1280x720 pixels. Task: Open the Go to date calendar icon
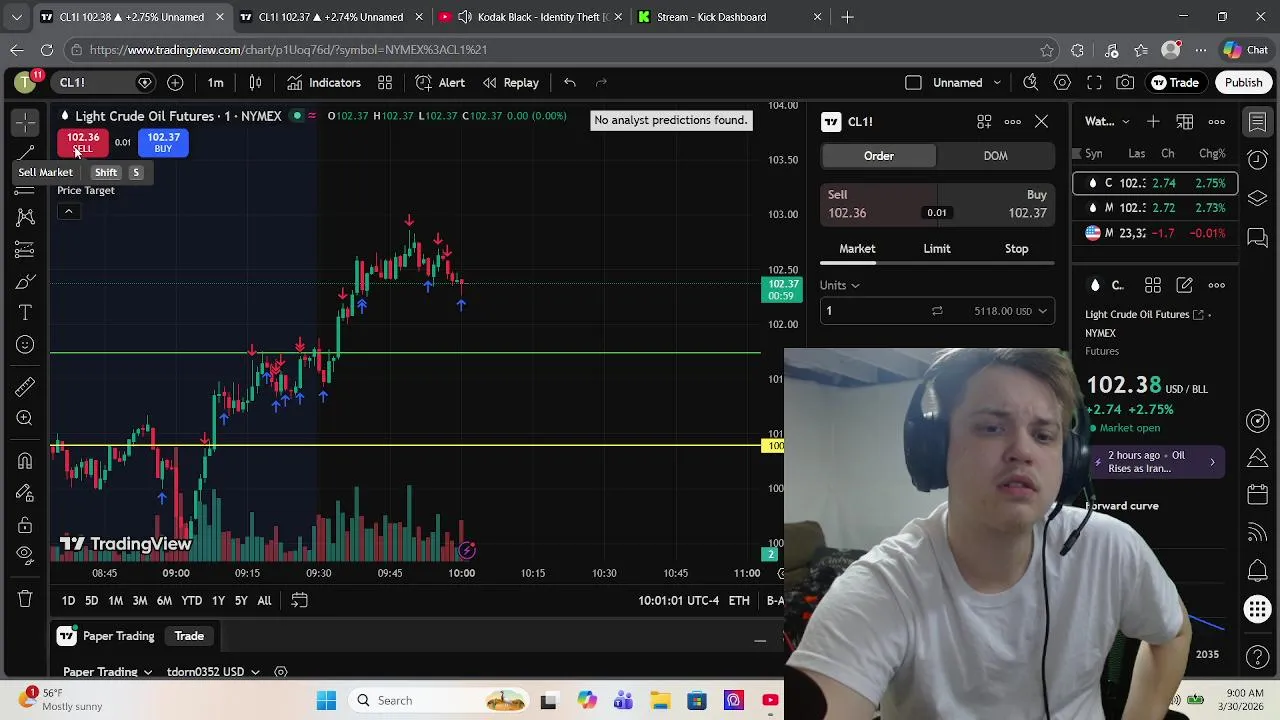(x=299, y=600)
